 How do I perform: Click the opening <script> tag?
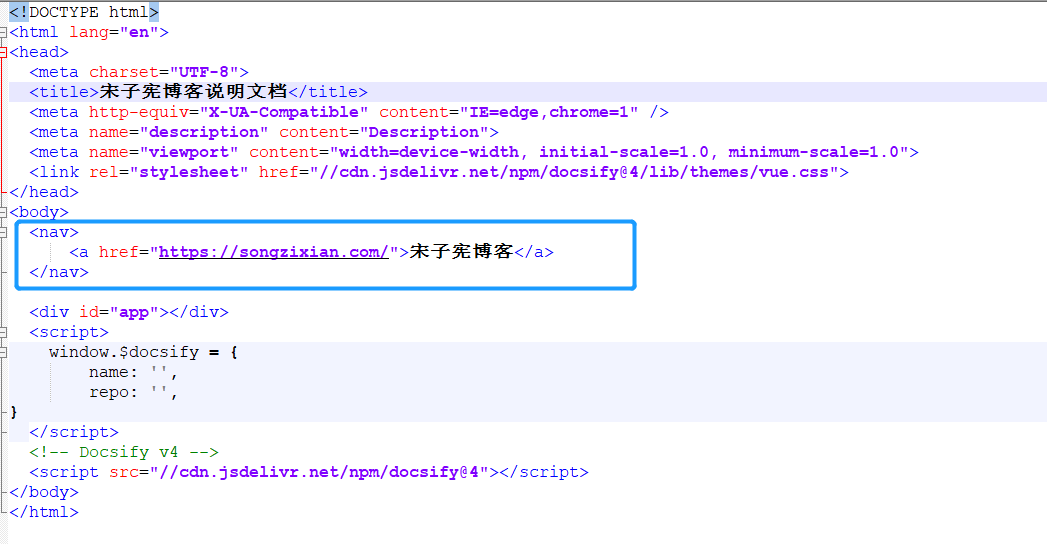(69, 332)
